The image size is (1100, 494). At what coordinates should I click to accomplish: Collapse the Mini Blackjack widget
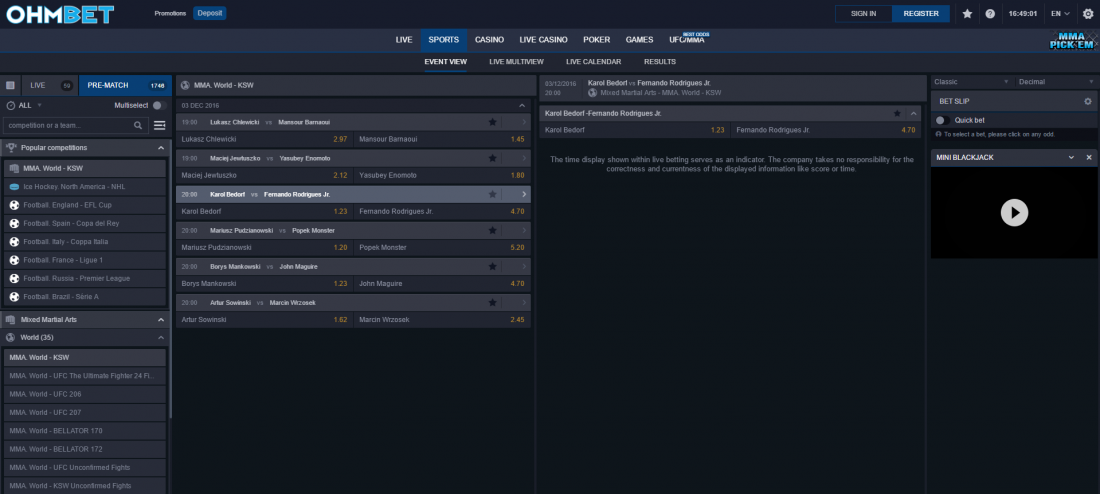[1071, 158]
